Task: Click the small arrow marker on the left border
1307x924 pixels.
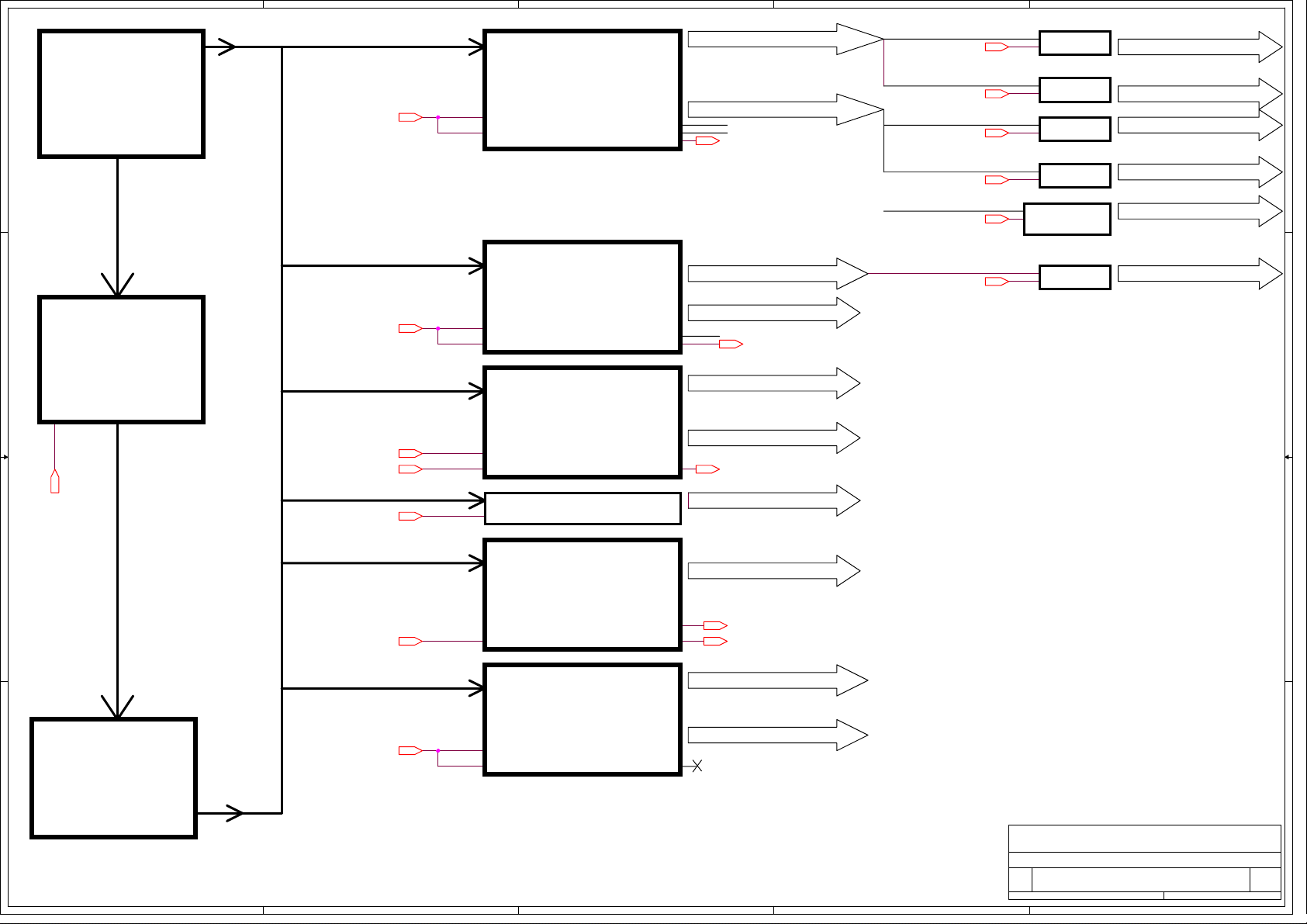Action: (5, 457)
